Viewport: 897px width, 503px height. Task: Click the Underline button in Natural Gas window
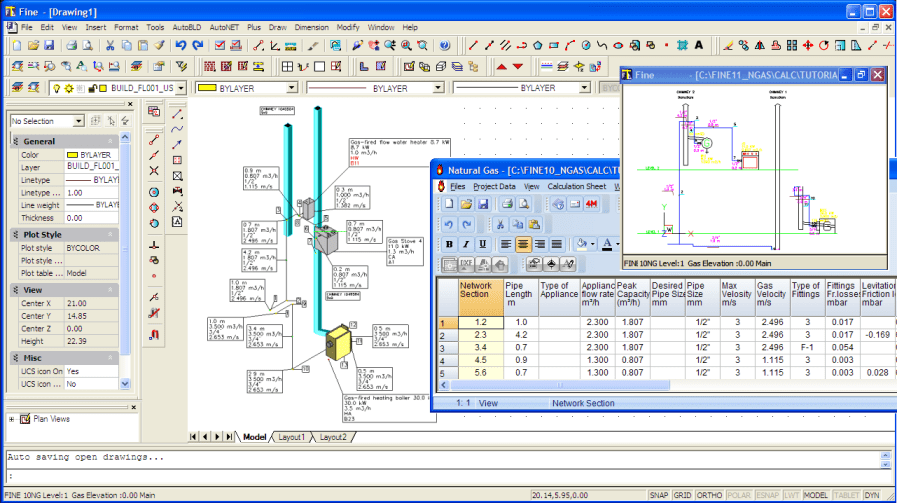pos(482,245)
